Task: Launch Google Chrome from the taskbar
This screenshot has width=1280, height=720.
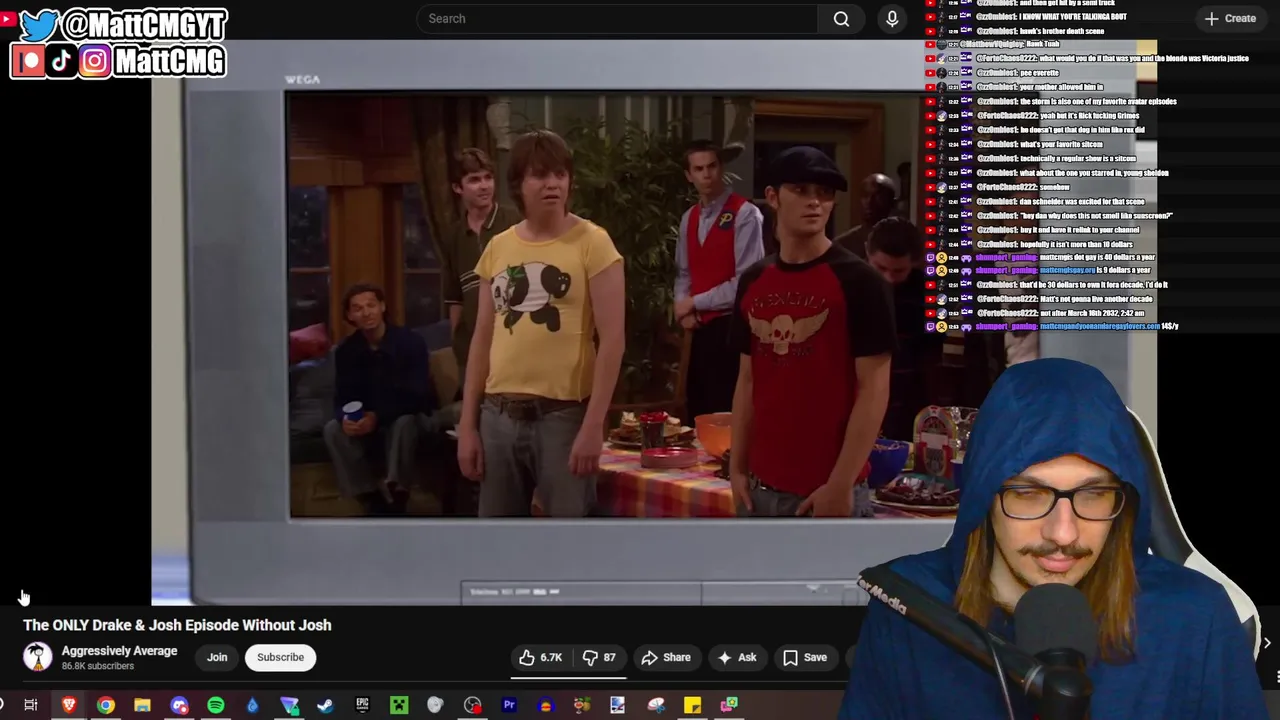Action: 105,705
